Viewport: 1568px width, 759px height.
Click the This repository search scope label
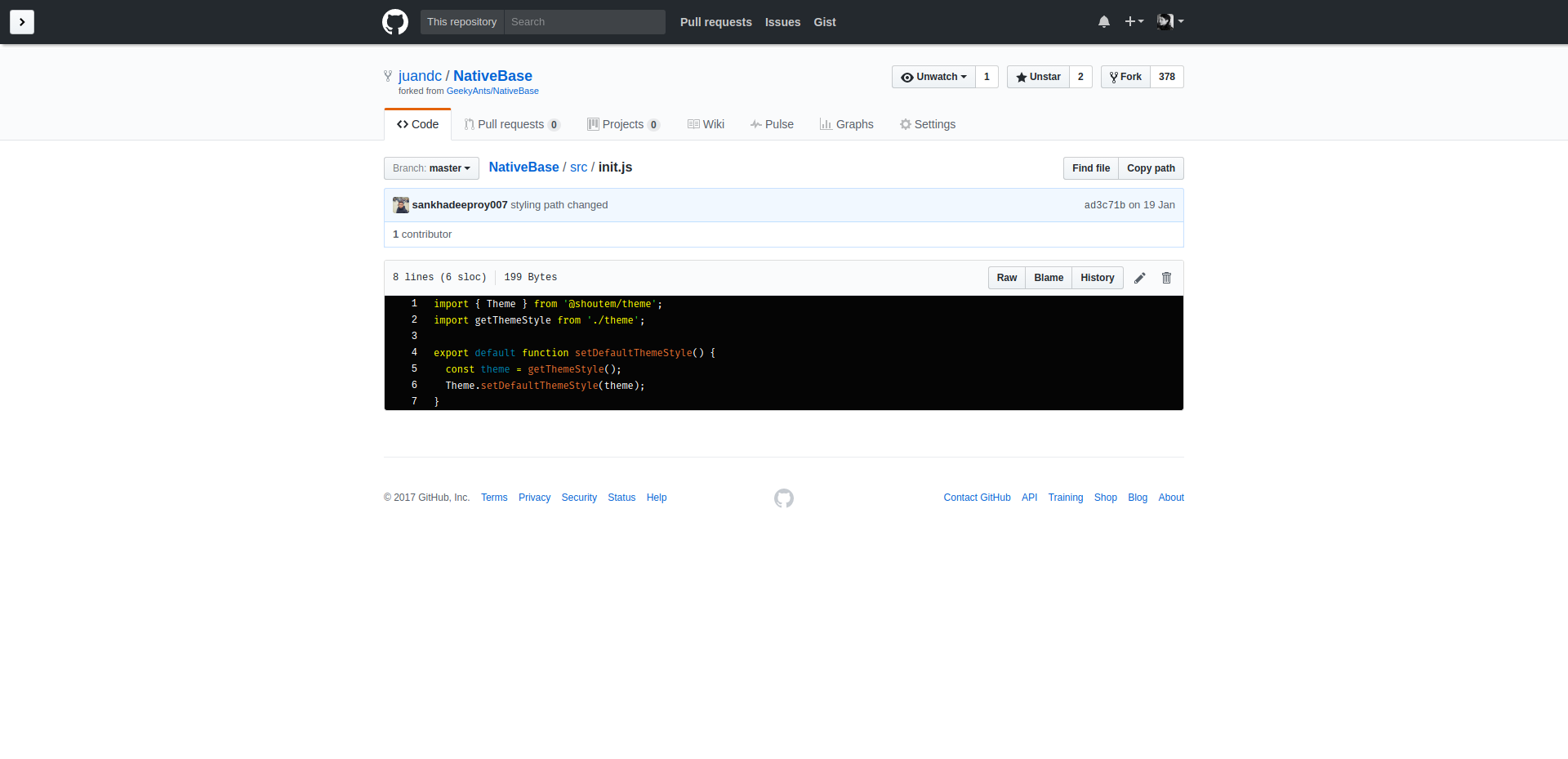pos(462,22)
